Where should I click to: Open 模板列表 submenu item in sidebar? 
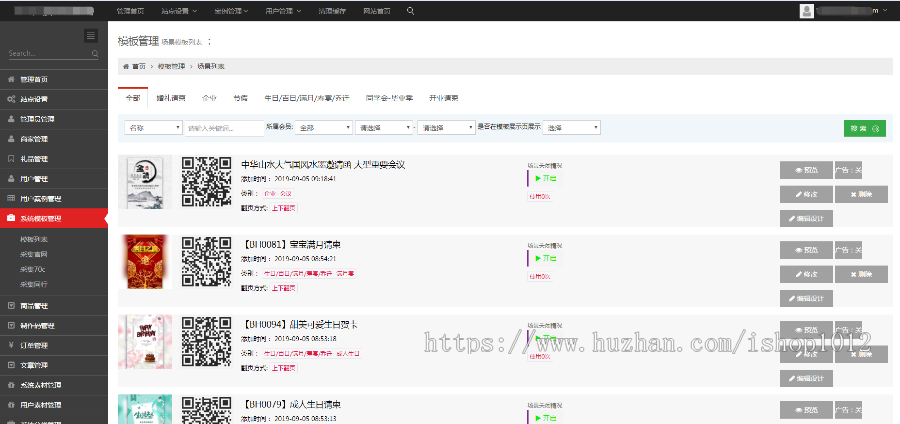[34, 239]
